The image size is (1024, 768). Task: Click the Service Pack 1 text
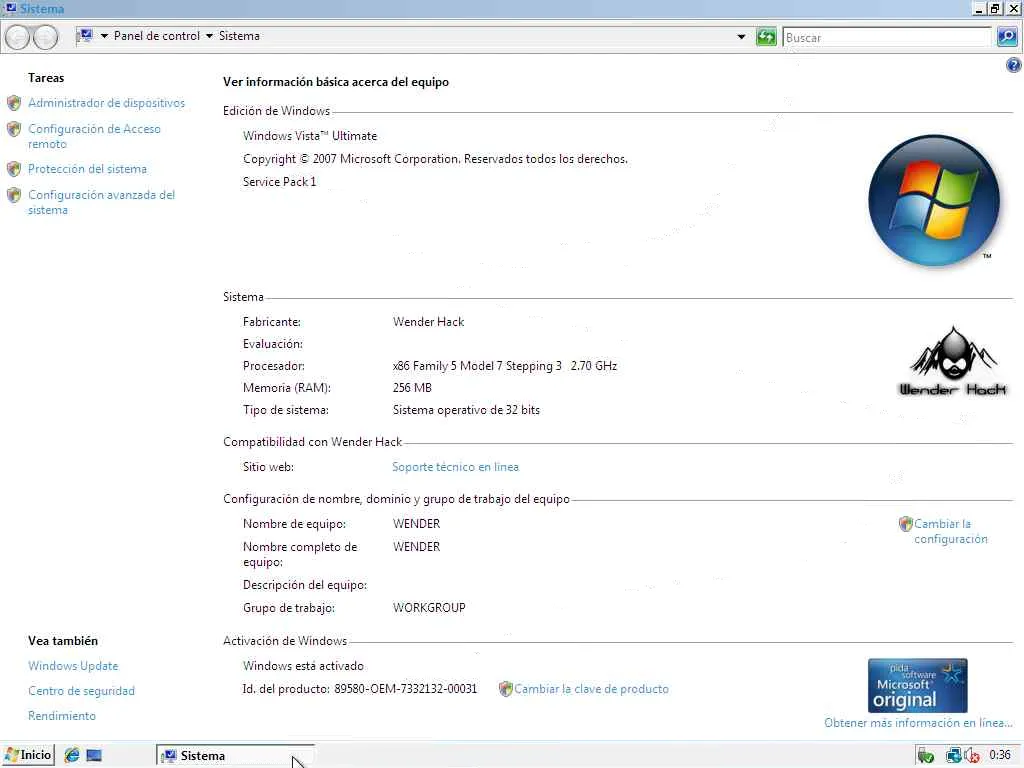[280, 182]
